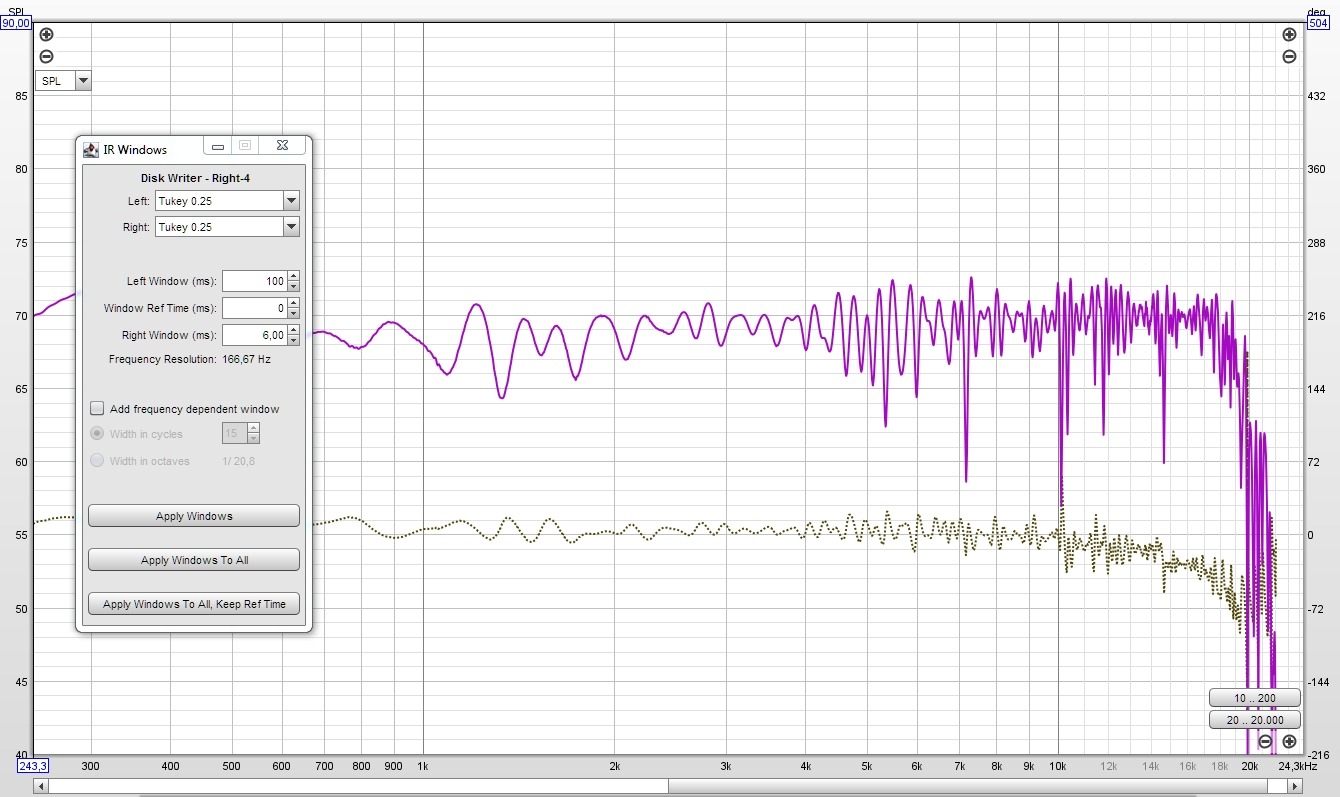This screenshot has width=1340, height=797.
Task: Zoom in the degrees axis with plus icon
Action: click(1289, 35)
